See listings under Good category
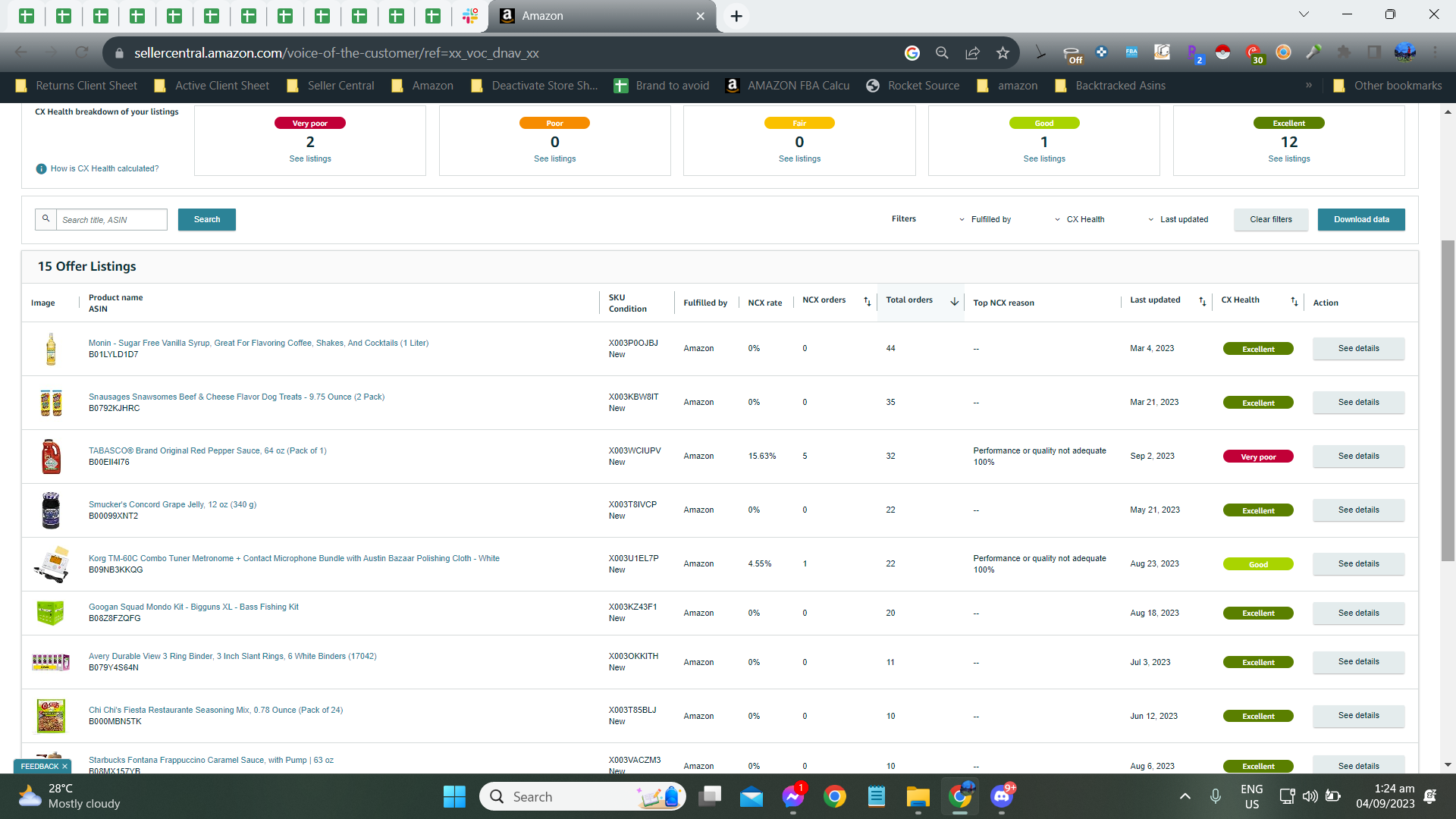Image resolution: width=1456 pixels, height=819 pixels. [1044, 159]
